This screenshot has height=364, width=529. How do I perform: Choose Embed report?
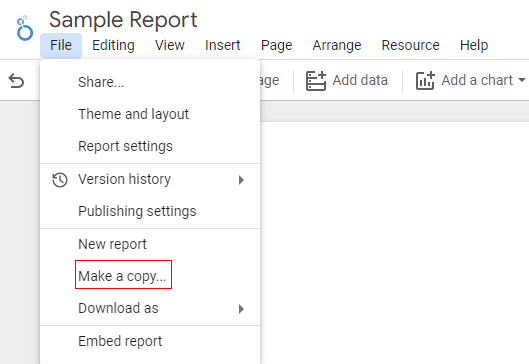(150, 341)
